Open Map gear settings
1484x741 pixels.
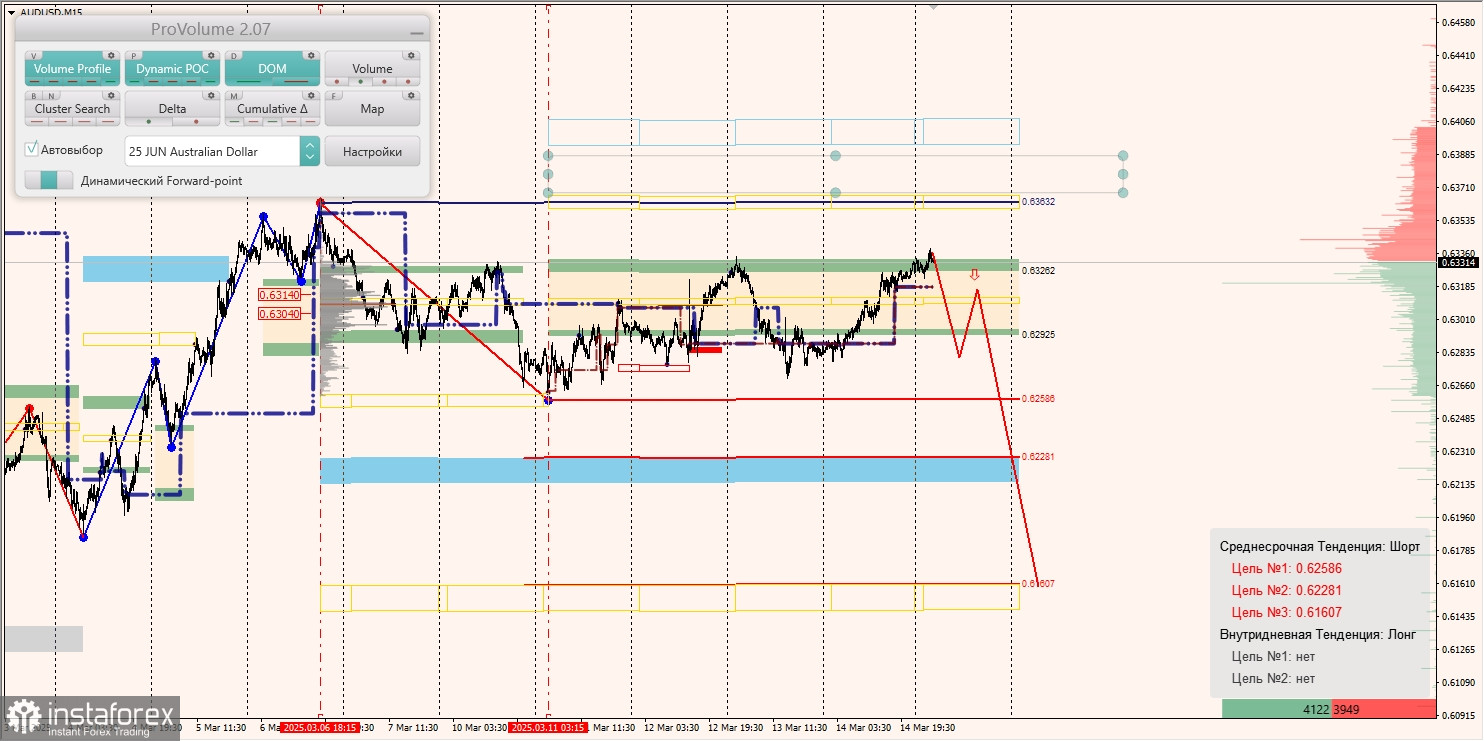[x=411, y=95]
